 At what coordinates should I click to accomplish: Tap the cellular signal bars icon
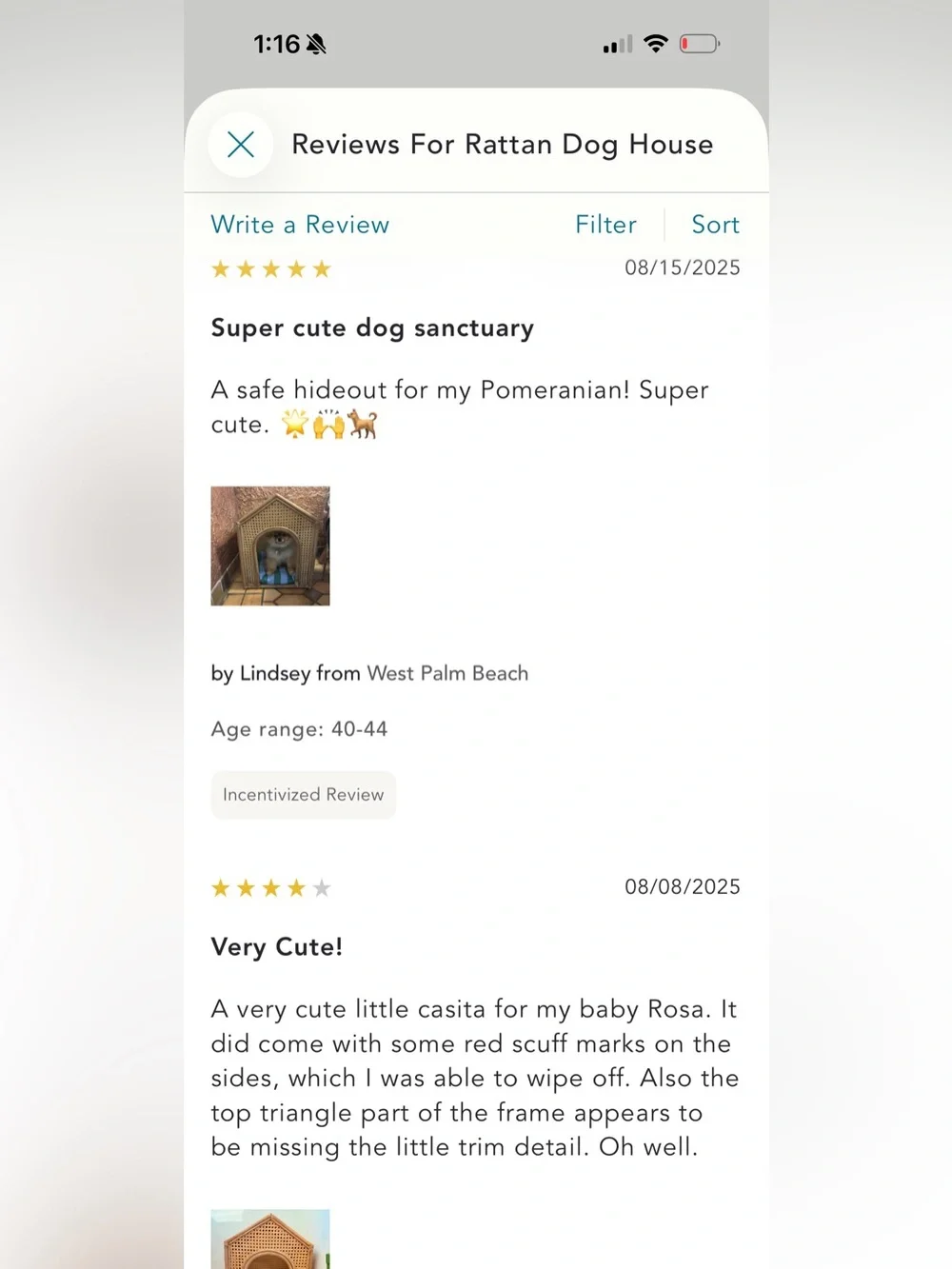pos(618,44)
